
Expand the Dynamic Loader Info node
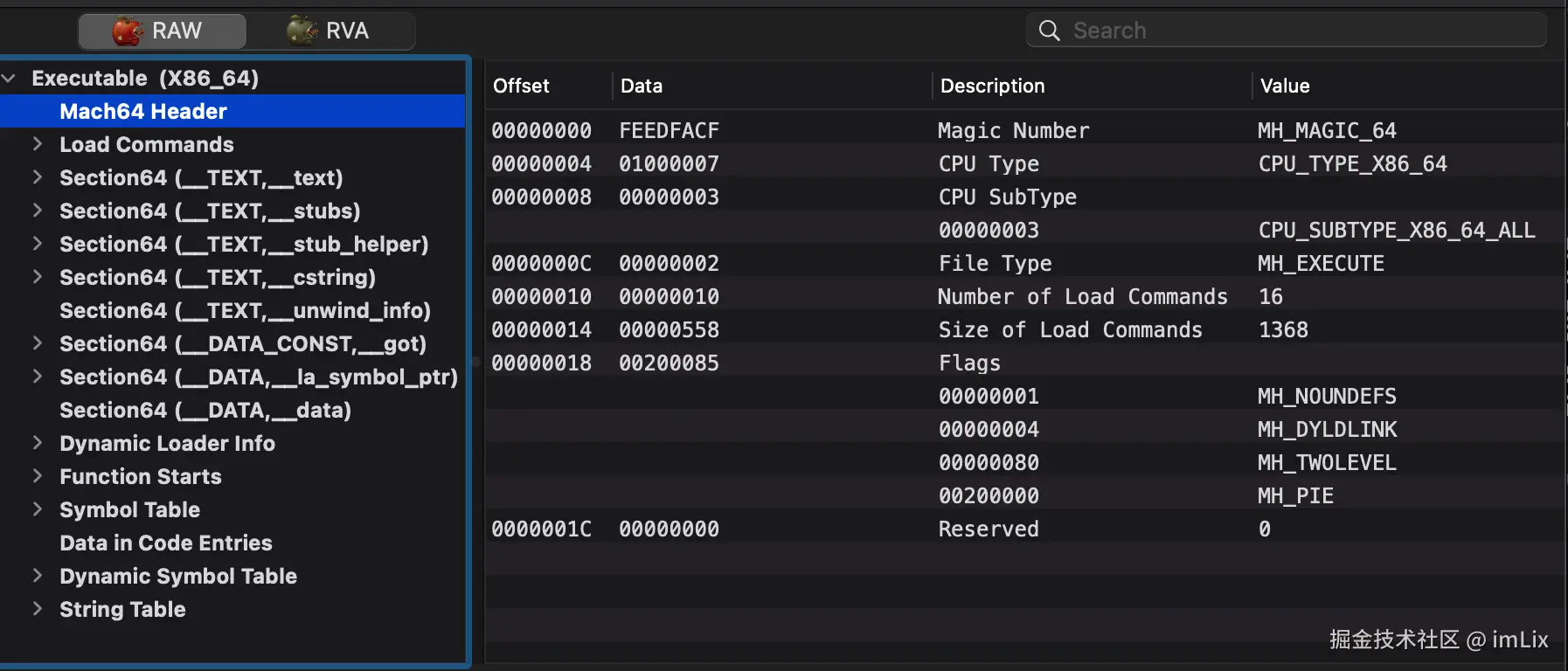[x=38, y=443]
